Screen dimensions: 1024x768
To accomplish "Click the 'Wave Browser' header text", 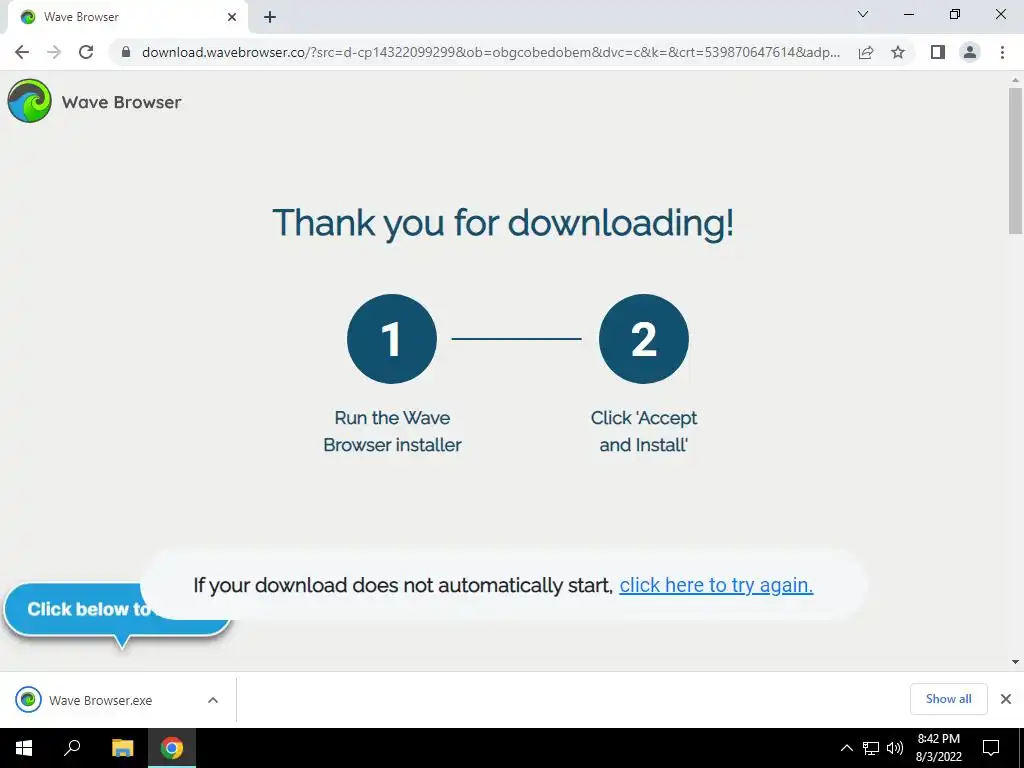I will pyautogui.click(x=121, y=103).
